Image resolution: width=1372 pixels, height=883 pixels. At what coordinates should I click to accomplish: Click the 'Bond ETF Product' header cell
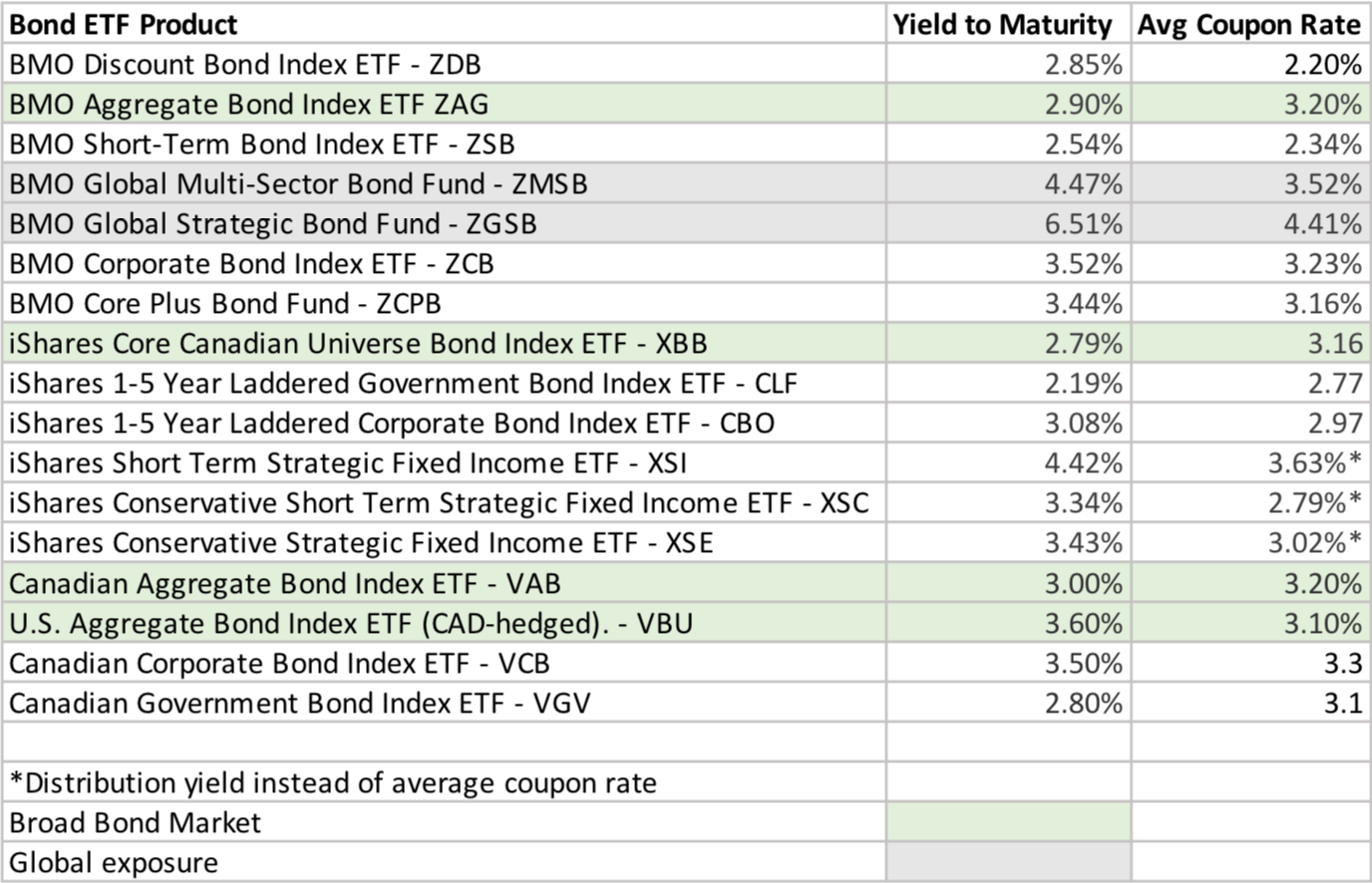pyautogui.click(x=125, y=24)
